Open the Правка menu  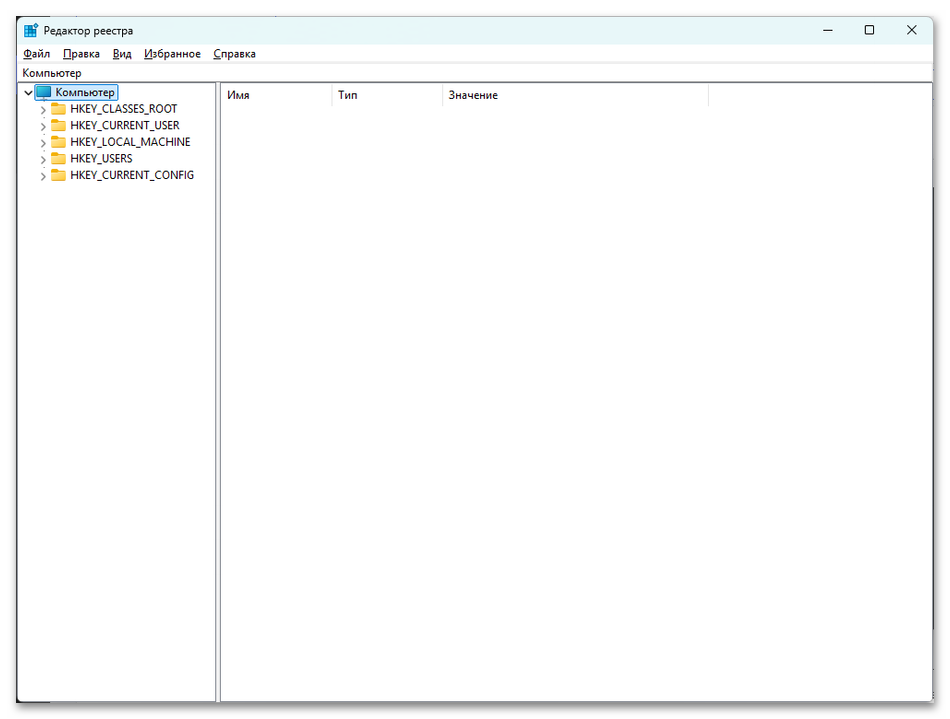coord(81,54)
